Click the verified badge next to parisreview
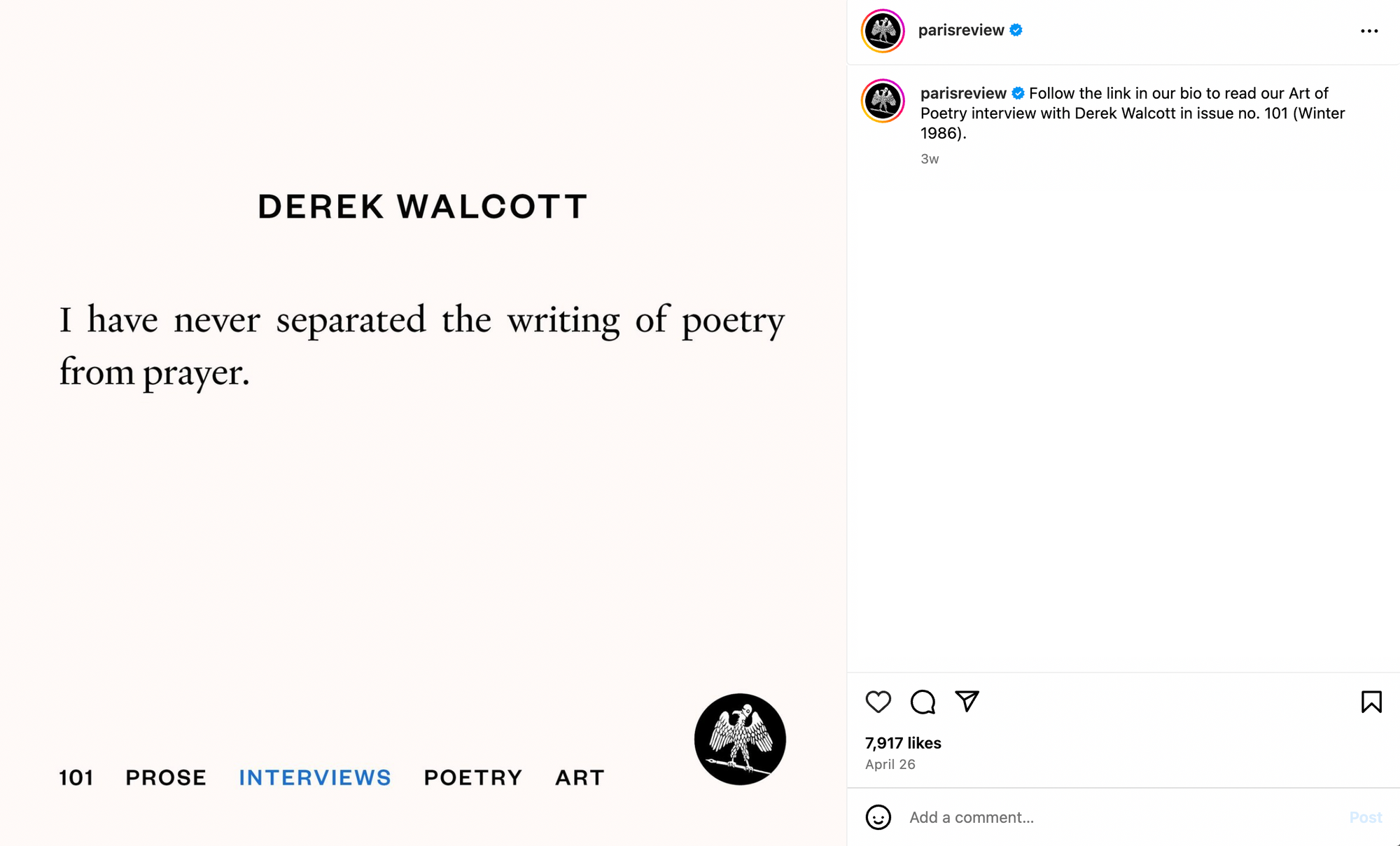This screenshot has height=846, width=1400. (x=1017, y=30)
